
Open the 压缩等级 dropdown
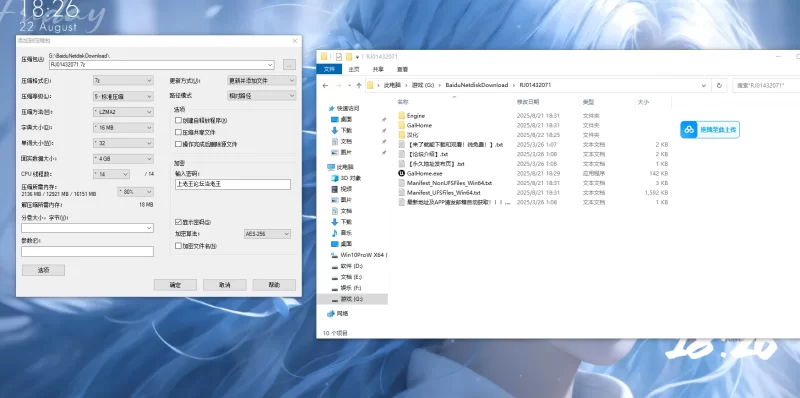pos(123,96)
